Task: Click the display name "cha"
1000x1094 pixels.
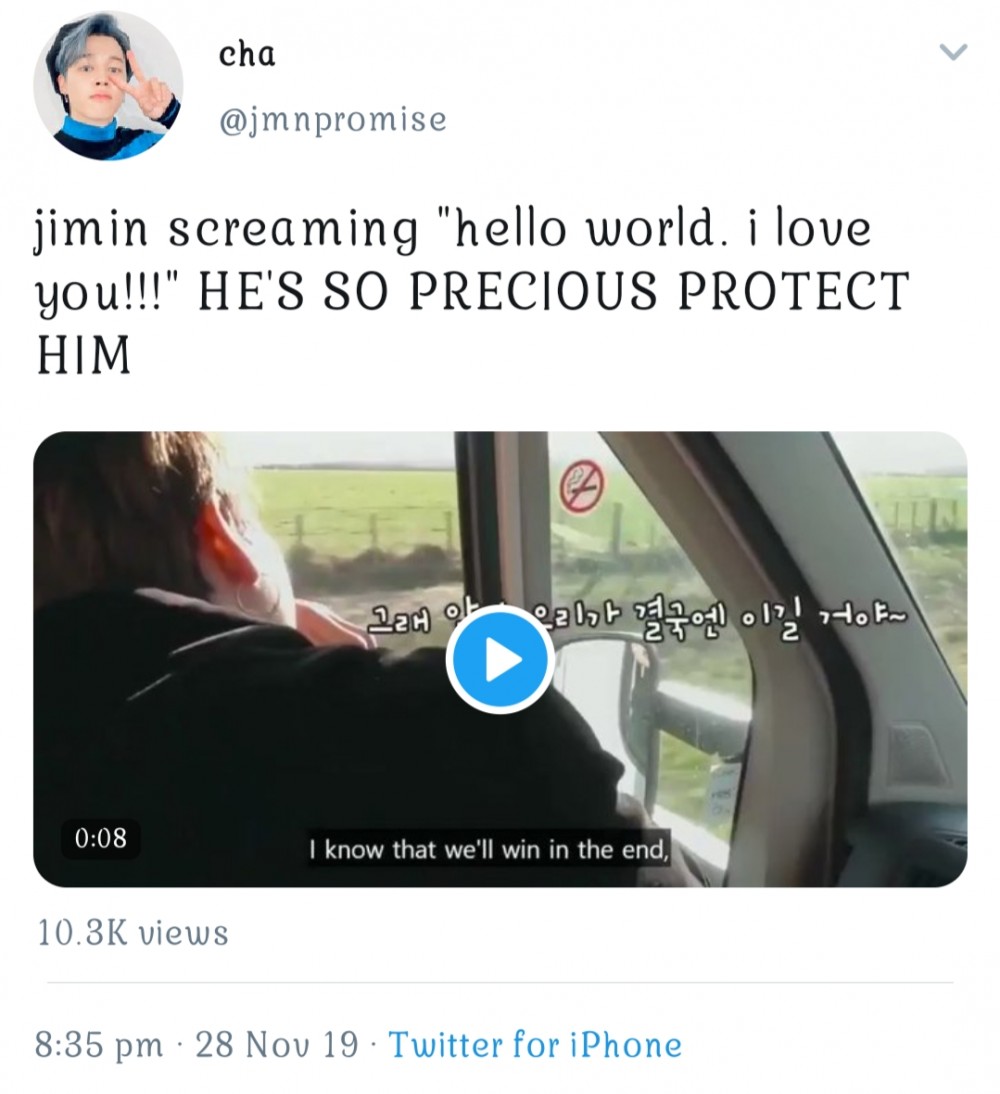Action: click(246, 54)
